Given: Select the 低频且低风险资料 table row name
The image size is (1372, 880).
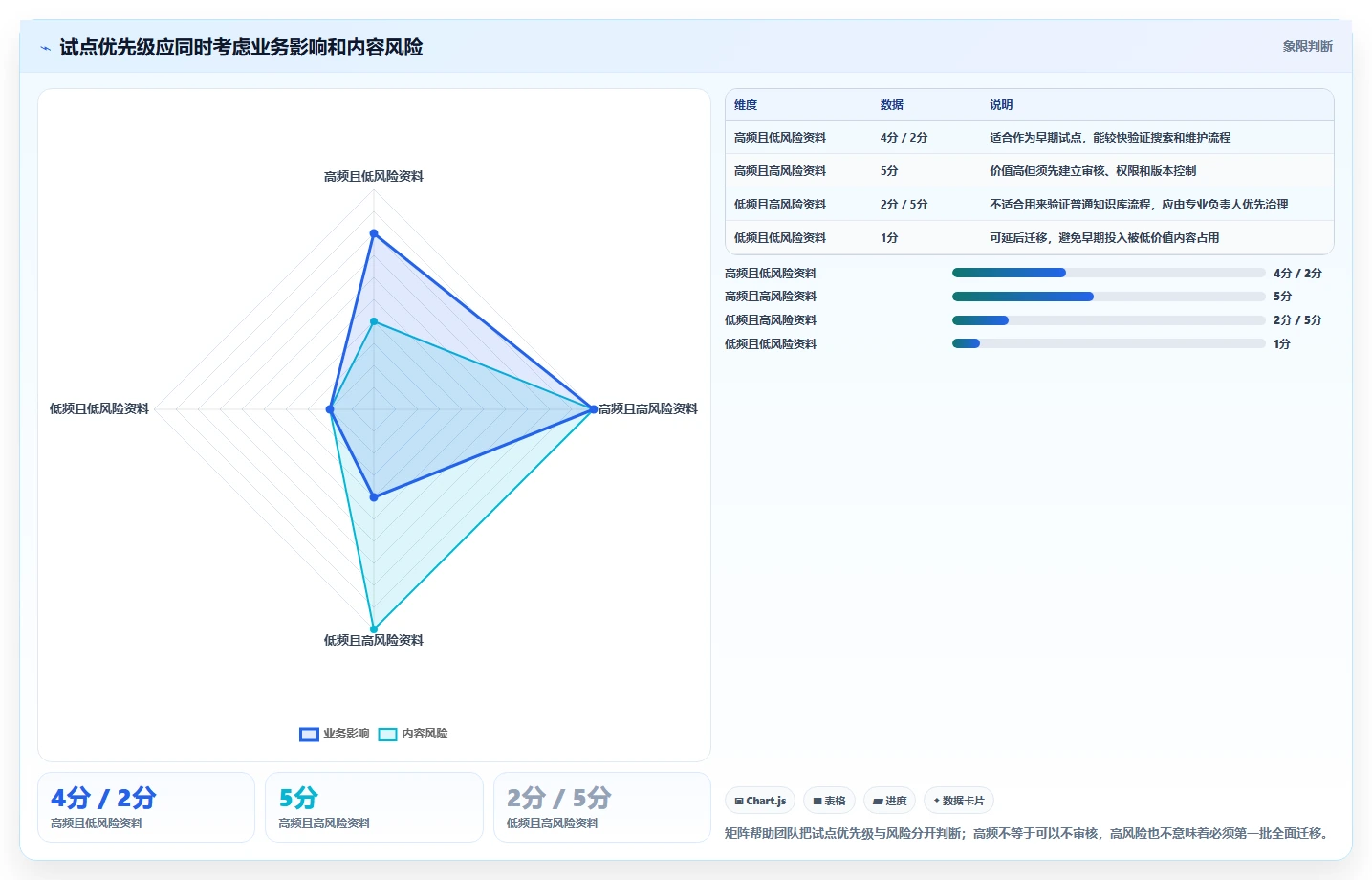Looking at the screenshot, I should click(x=780, y=238).
